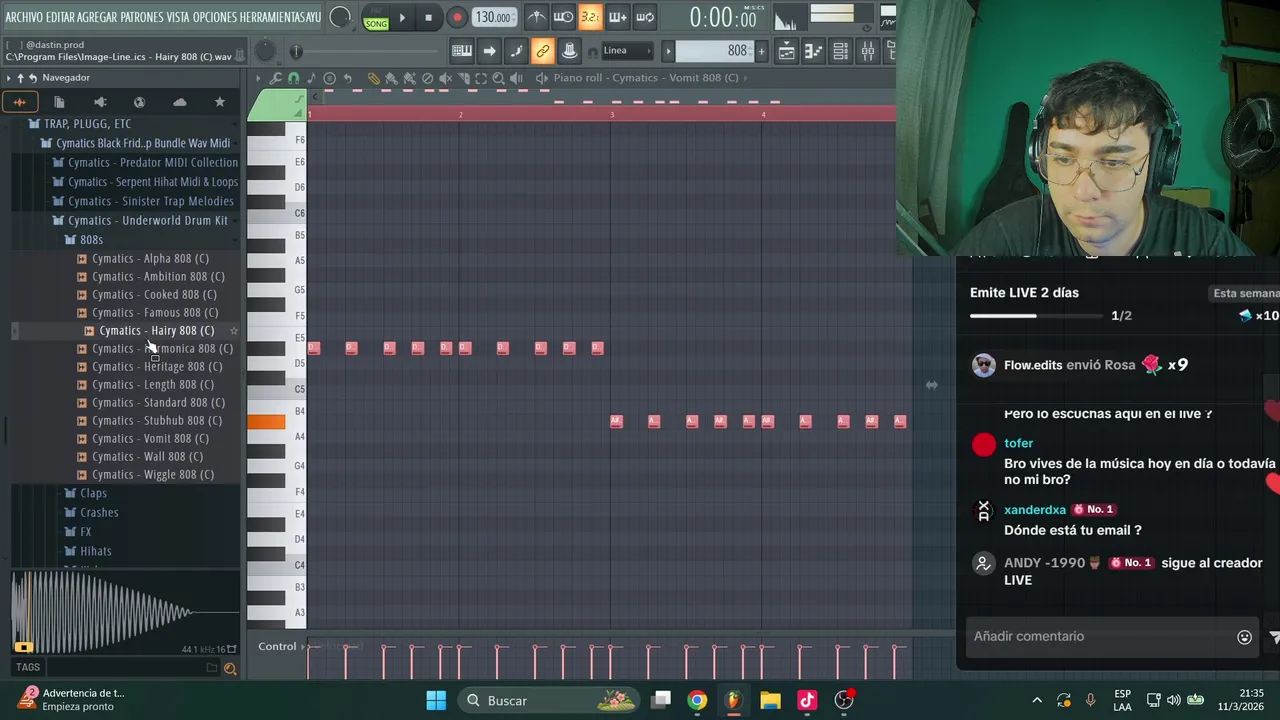Viewport: 1280px width, 720px height.
Task: Open Google Chrome from the taskbar
Action: [697, 700]
